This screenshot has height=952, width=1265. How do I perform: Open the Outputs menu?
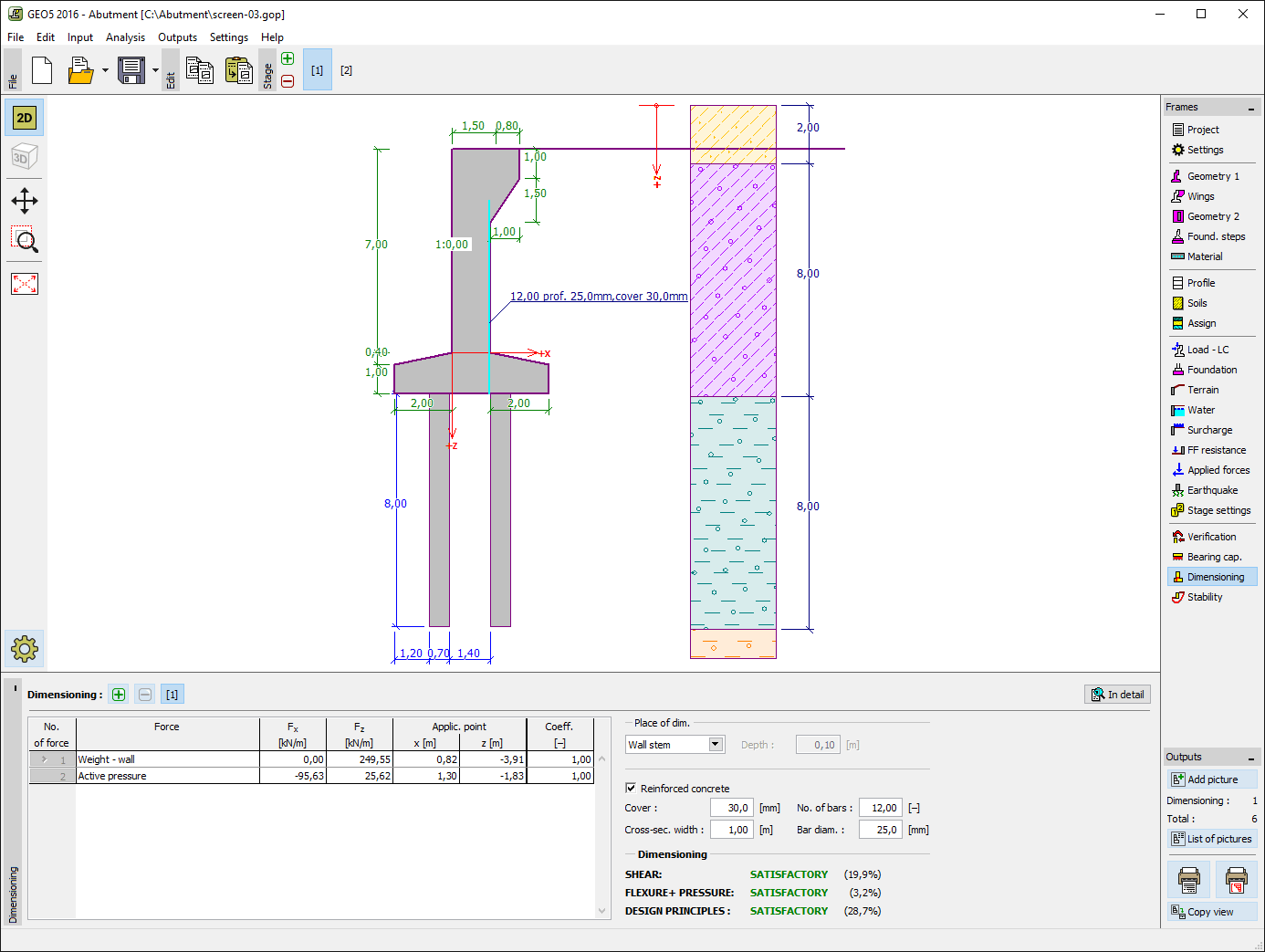click(x=177, y=37)
